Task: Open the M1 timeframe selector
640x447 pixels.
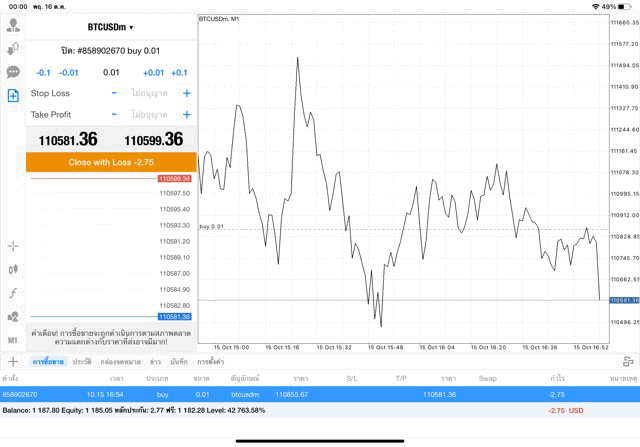Action: [x=13, y=341]
